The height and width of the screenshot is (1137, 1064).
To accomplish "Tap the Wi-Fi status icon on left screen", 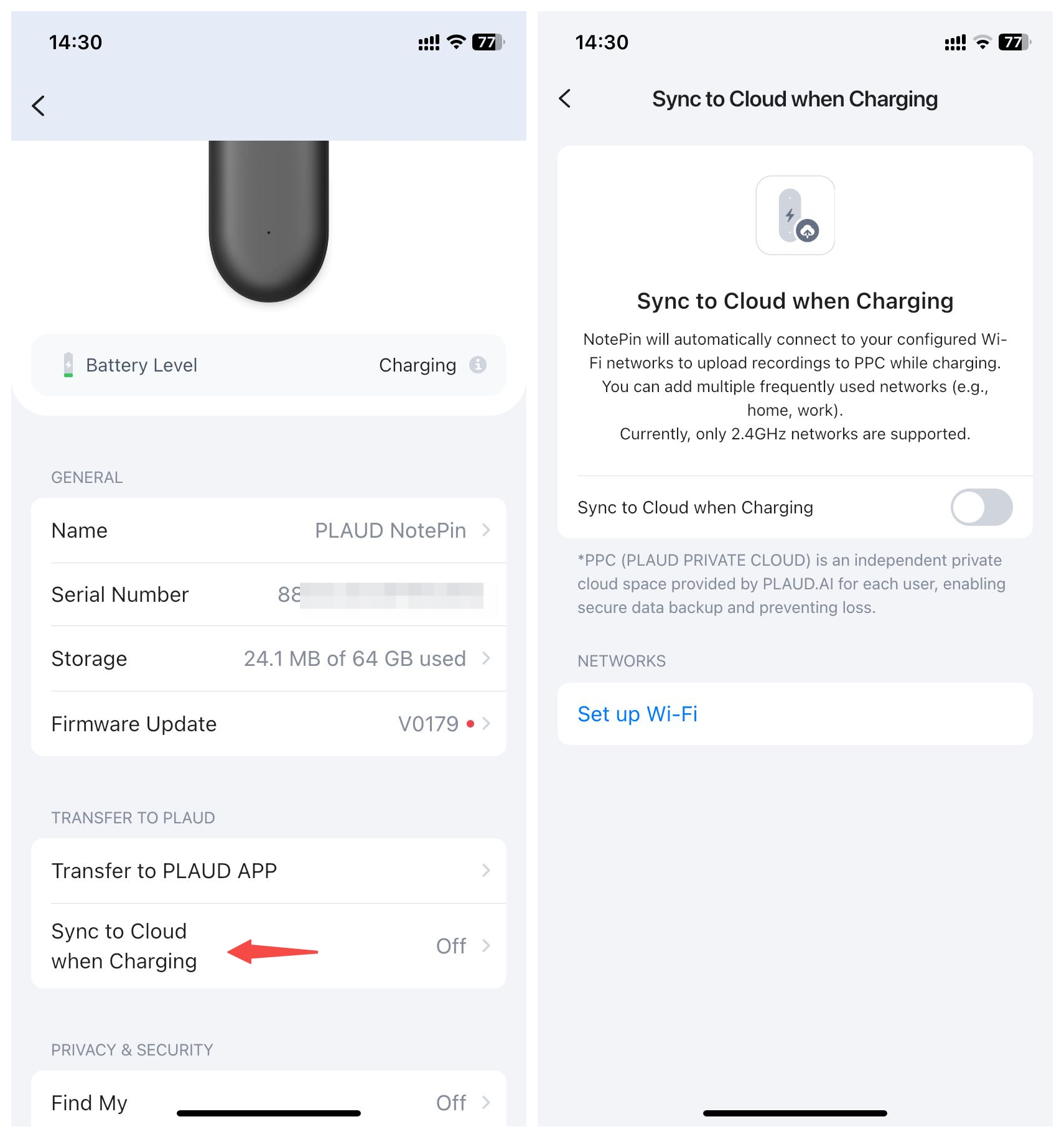I will 457,42.
